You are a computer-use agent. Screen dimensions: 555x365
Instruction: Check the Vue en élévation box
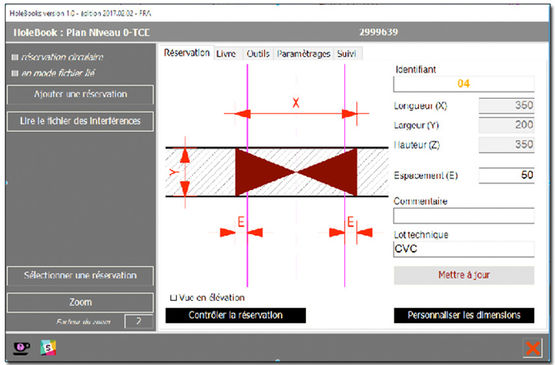(173, 298)
